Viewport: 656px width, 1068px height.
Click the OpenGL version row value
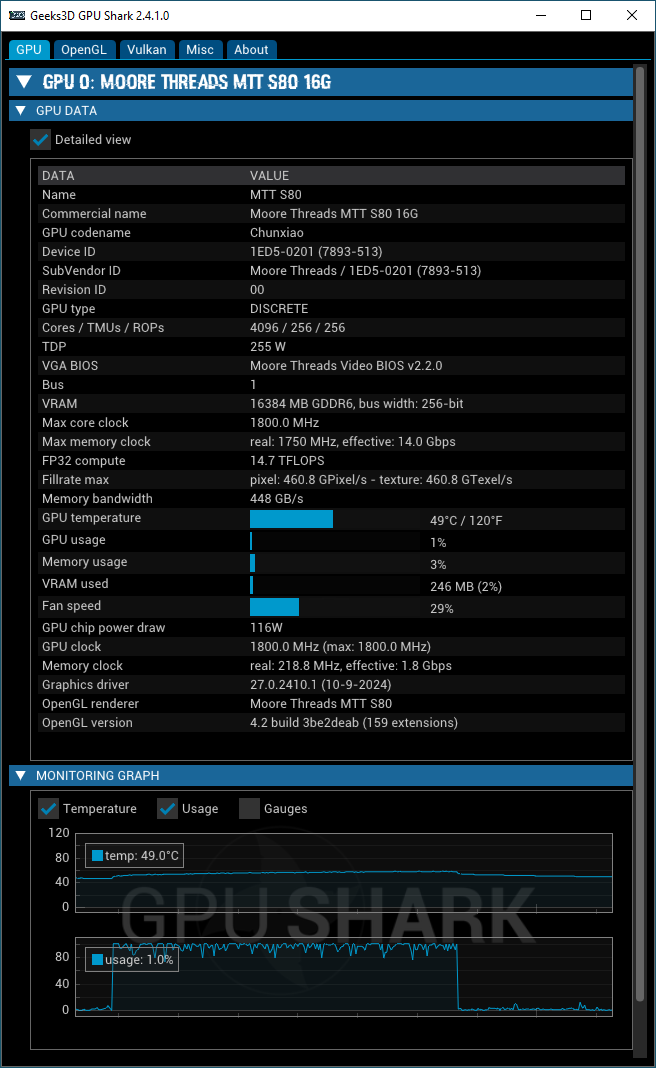354,723
